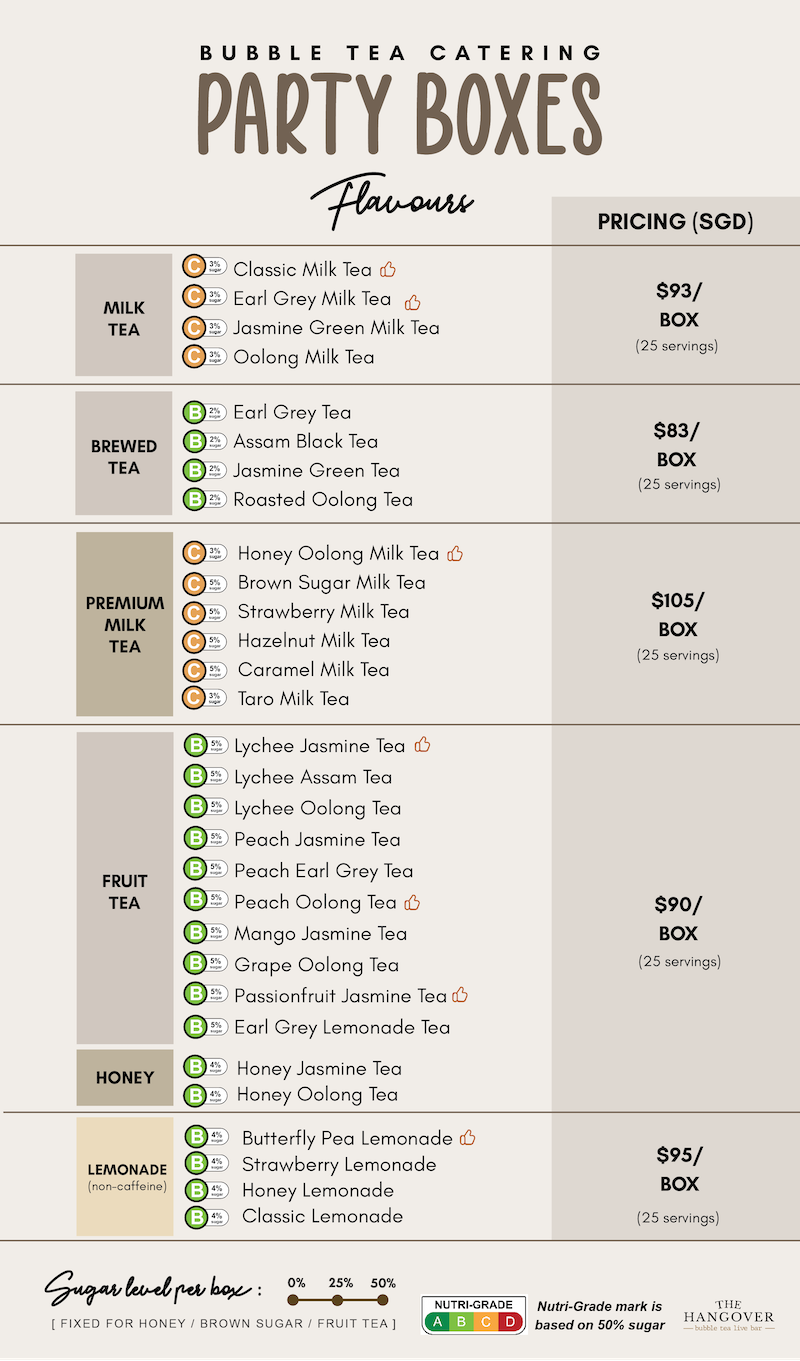The image size is (800, 1361).
Task: Select the 50% sugar level point
Action: (382, 1300)
